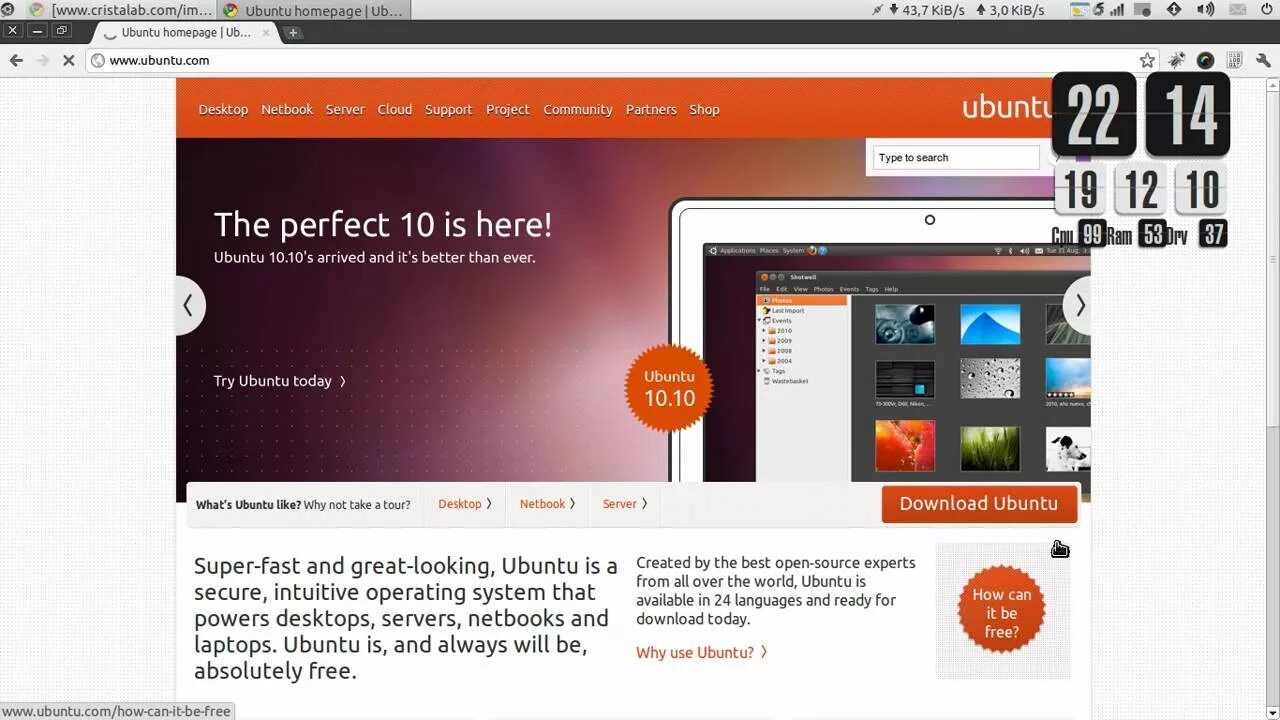1280x720 pixels.
Task: Open the Project navigation menu item
Action: (508, 109)
